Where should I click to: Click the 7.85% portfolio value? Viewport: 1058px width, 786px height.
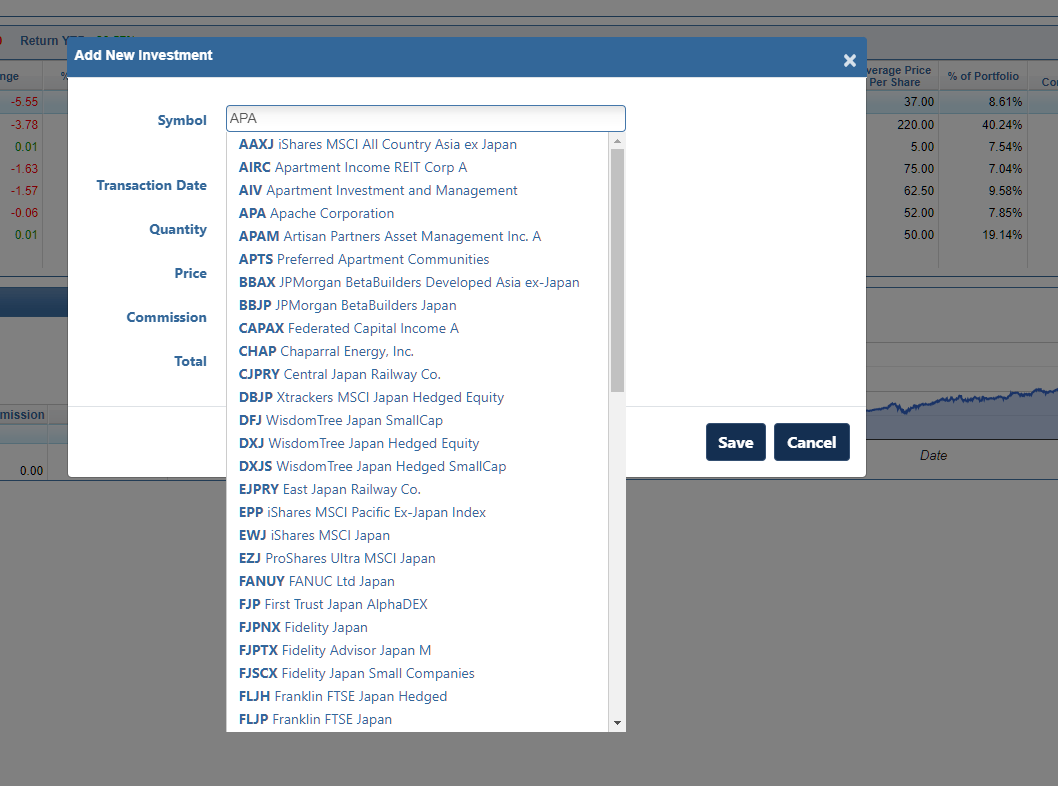coord(1005,213)
